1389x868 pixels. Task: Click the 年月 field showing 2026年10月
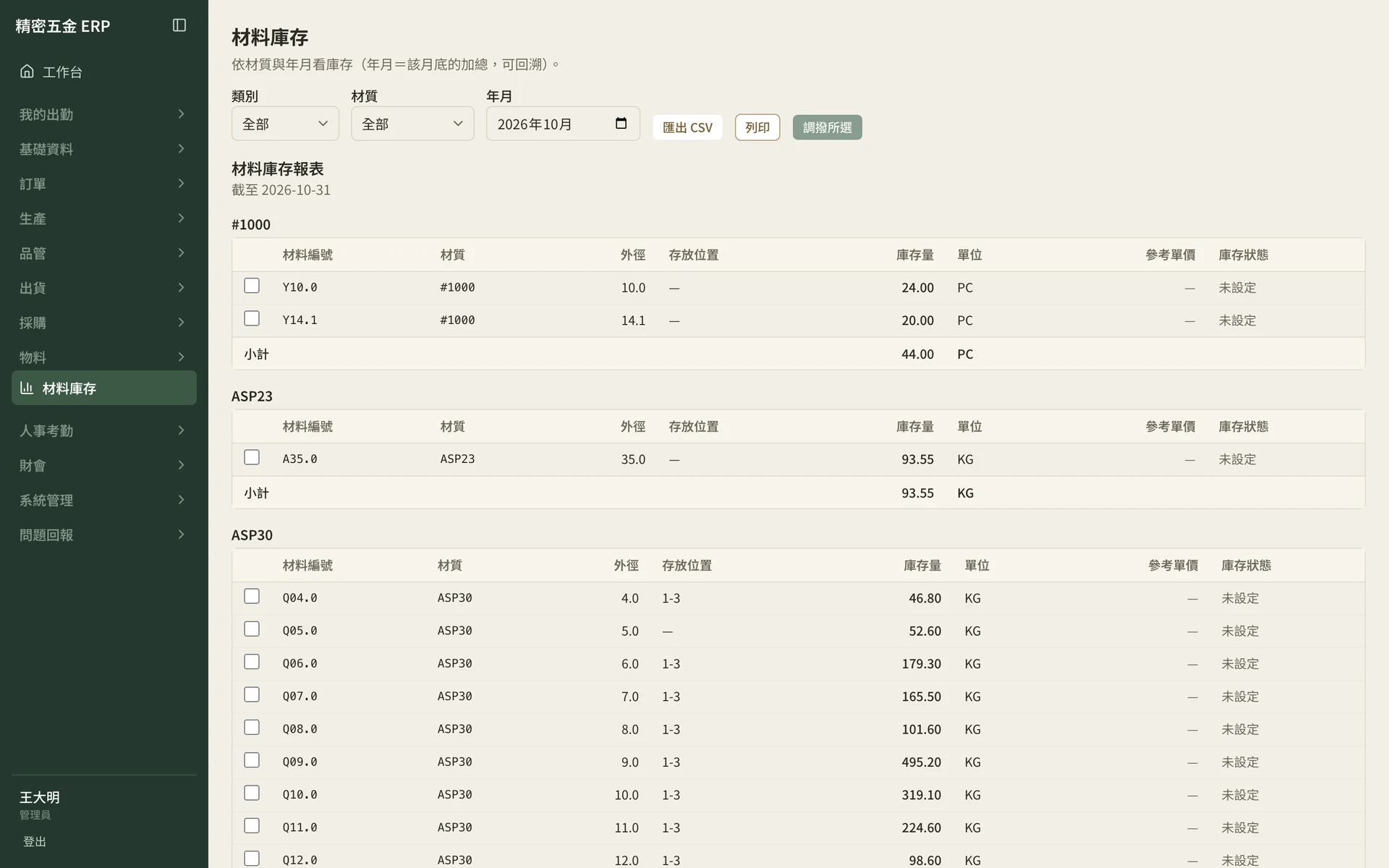tap(563, 124)
